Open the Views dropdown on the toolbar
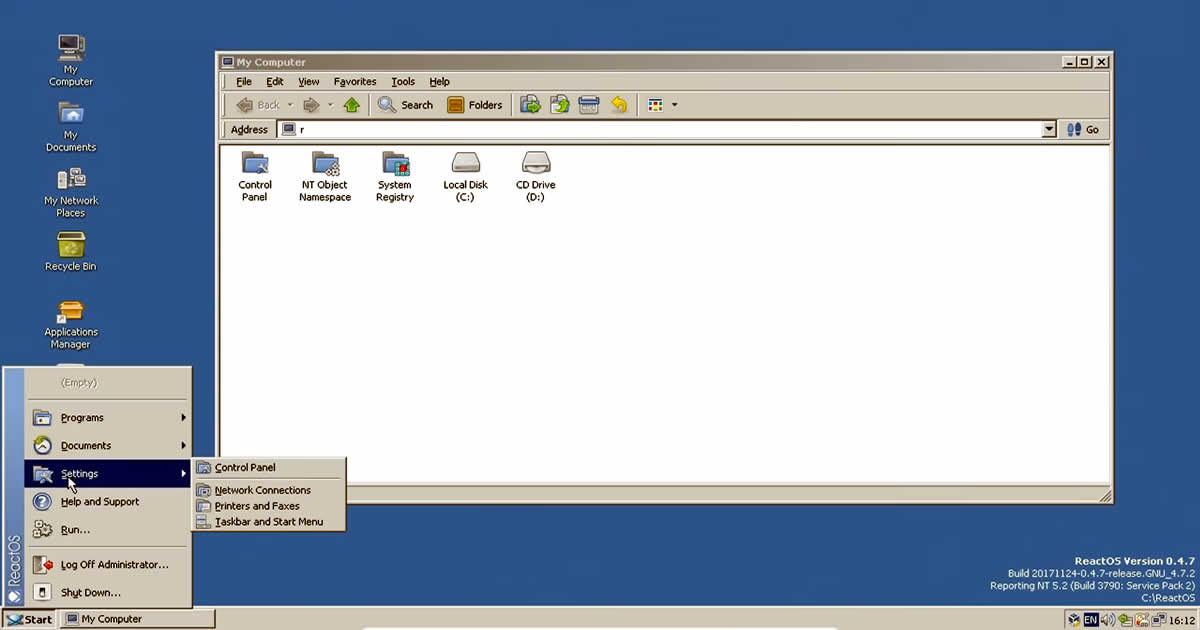 (676, 104)
